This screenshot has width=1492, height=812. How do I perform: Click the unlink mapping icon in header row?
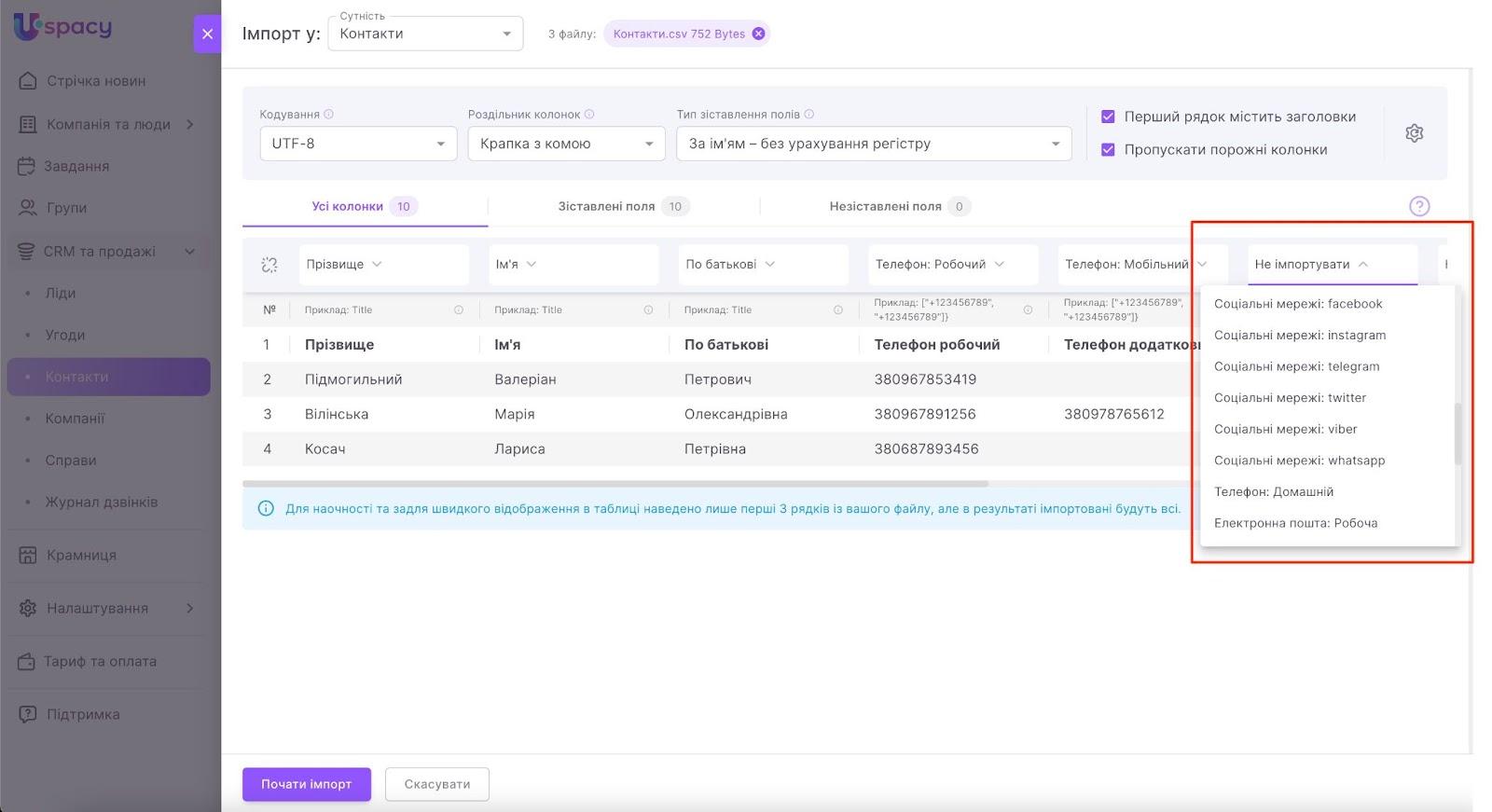click(269, 265)
